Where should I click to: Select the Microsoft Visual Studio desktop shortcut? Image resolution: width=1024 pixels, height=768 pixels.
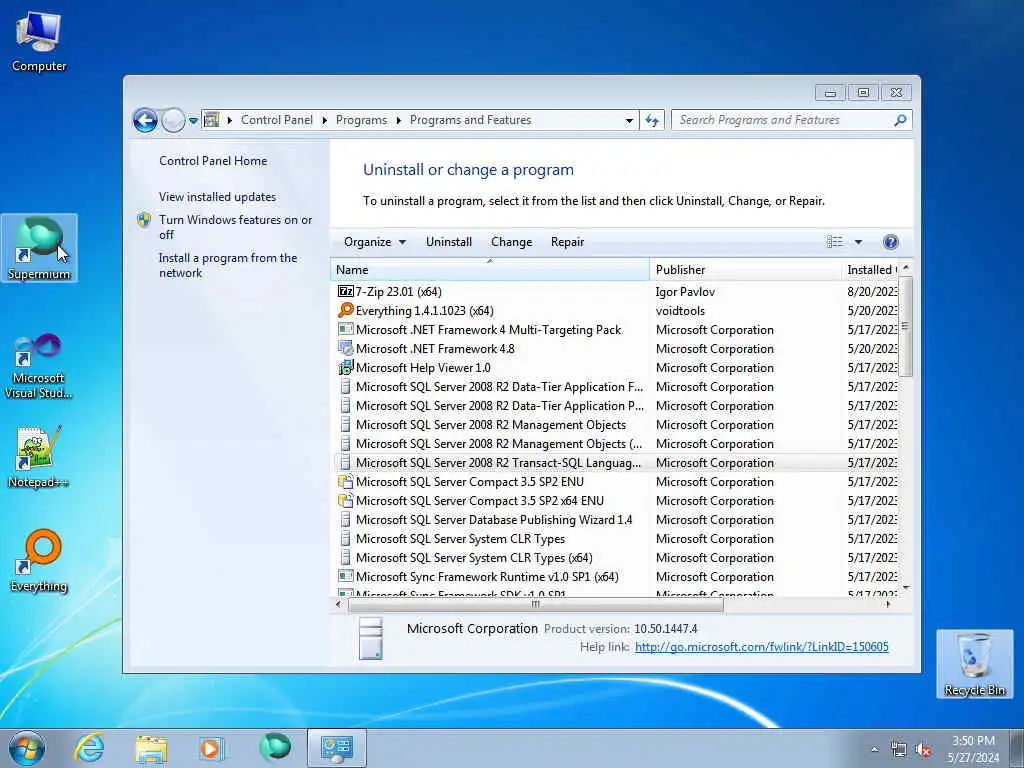click(x=39, y=366)
